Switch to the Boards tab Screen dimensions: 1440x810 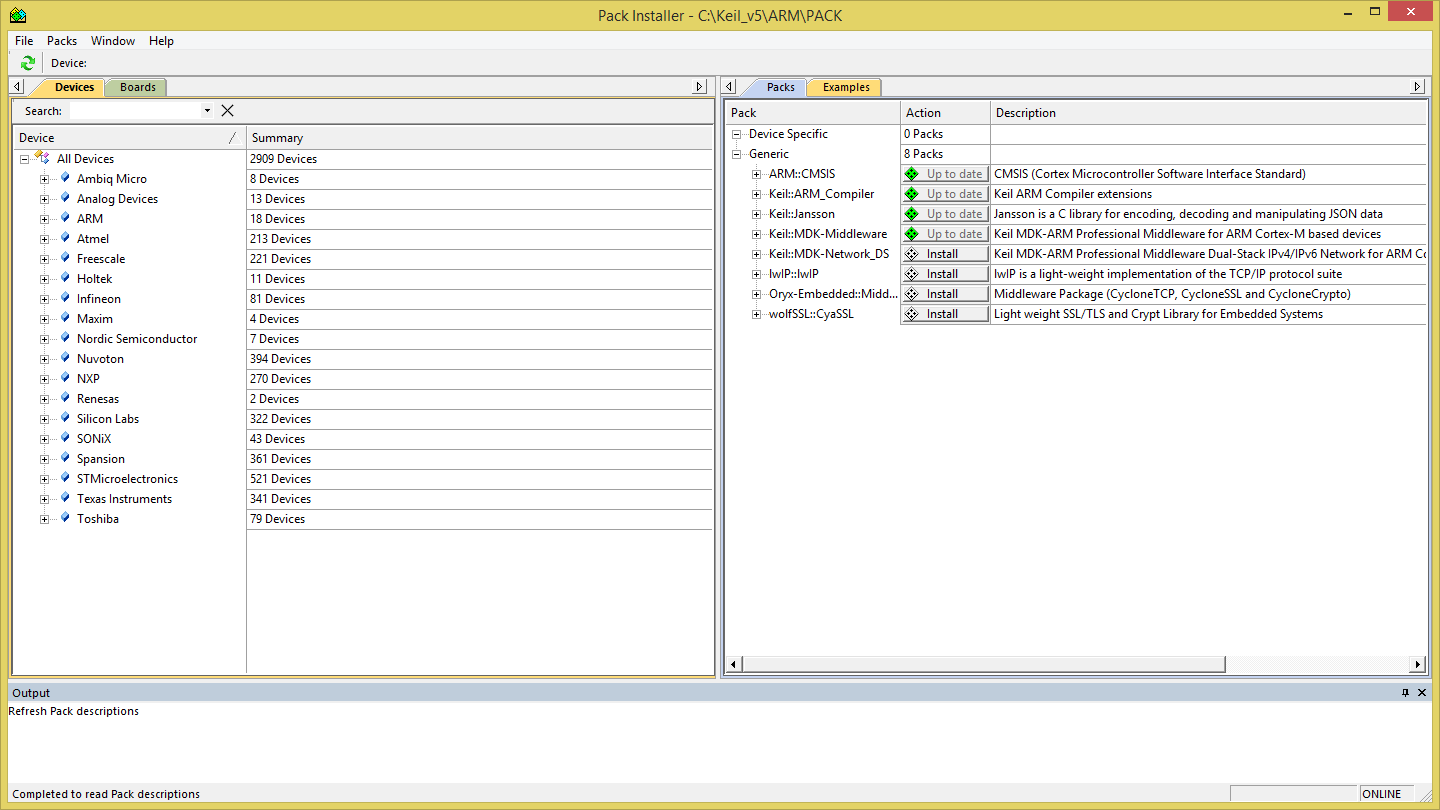(137, 87)
